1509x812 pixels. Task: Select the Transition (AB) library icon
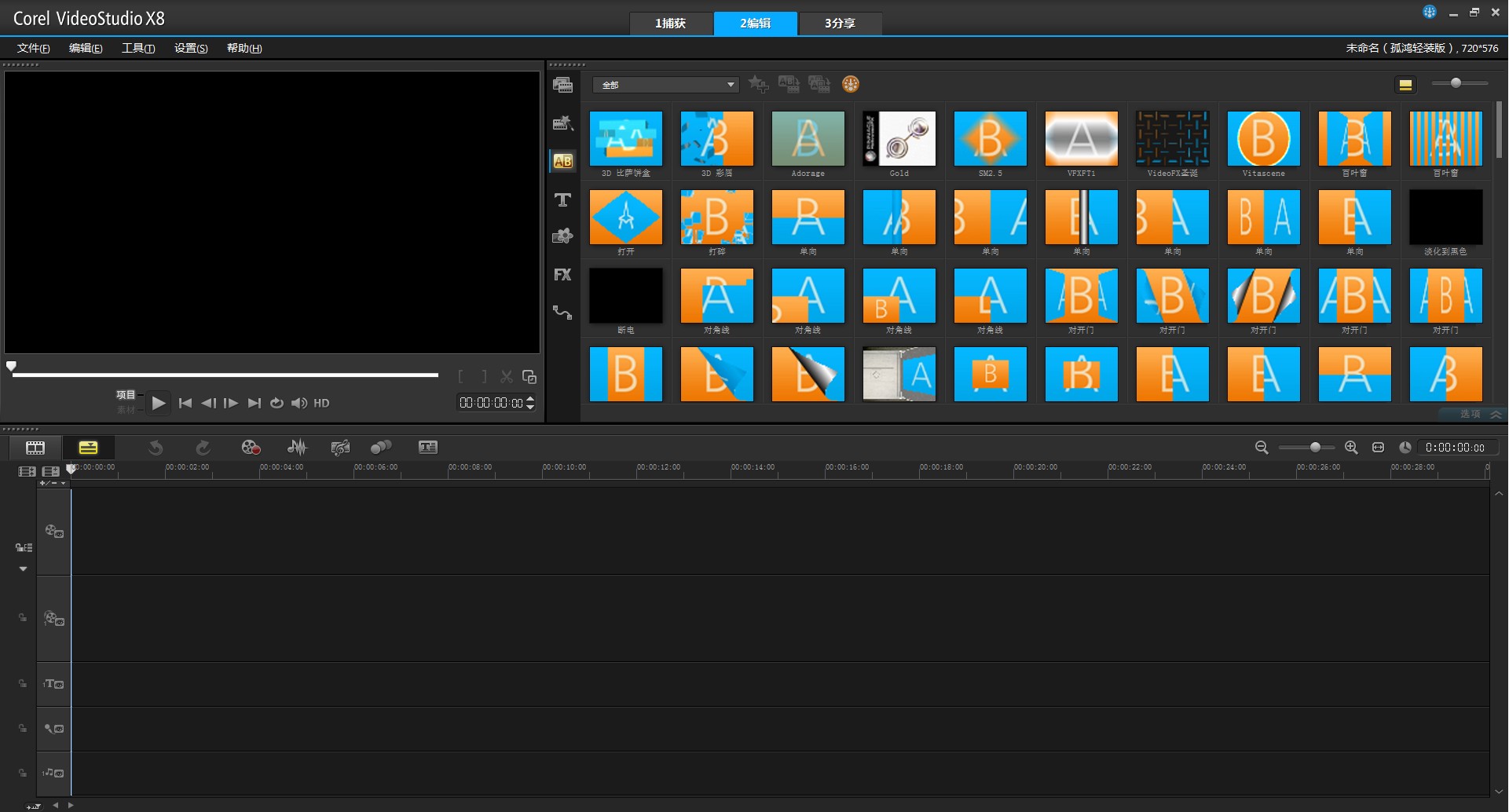[562, 161]
